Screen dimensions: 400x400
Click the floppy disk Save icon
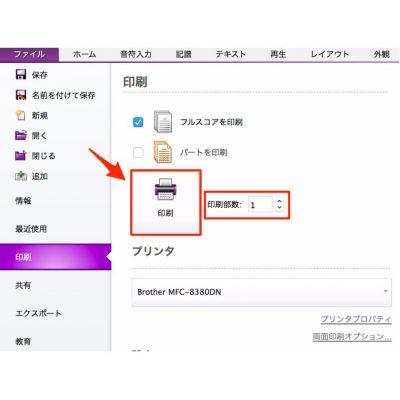[21, 74]
